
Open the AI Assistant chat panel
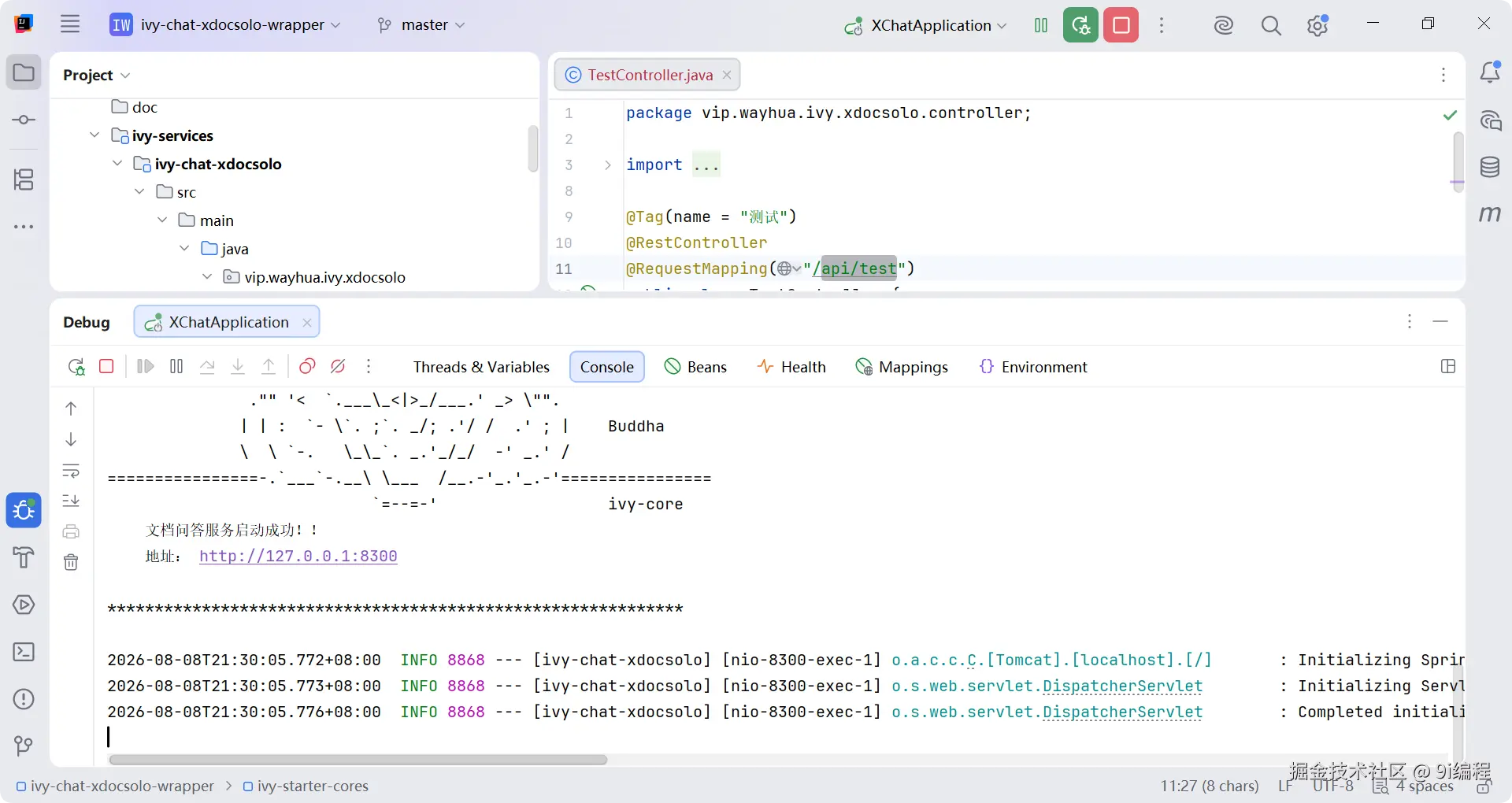tap(1490, 120)
